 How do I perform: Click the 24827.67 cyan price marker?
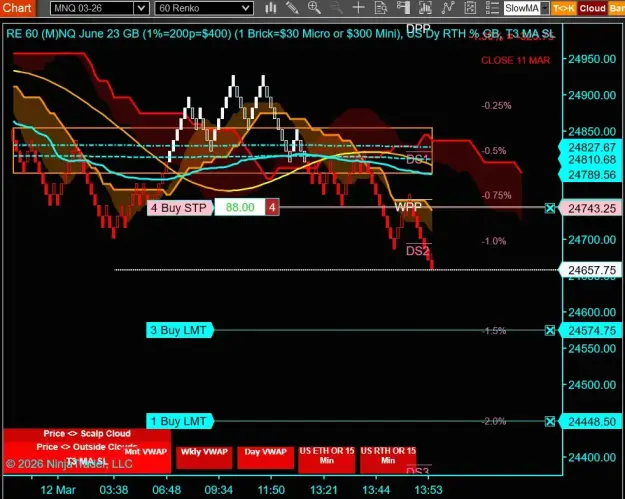(592, 147)
